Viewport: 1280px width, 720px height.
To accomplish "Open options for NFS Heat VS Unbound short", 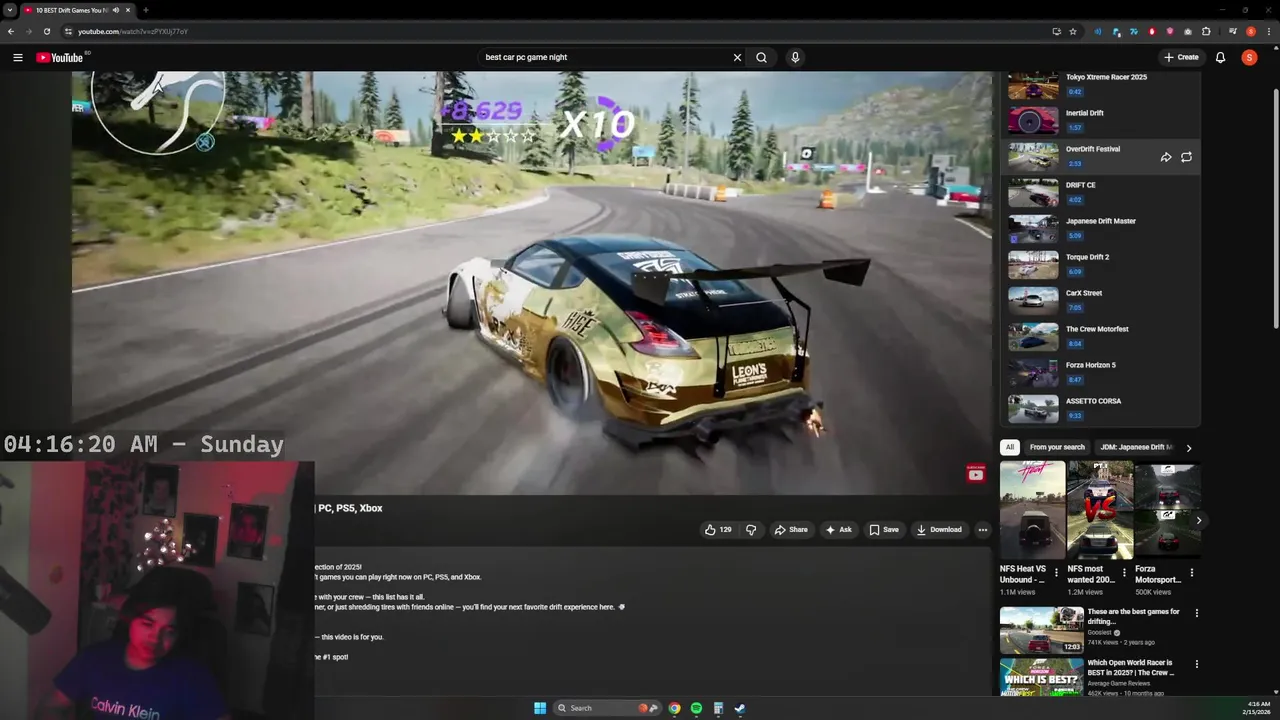I will pos(1056,573).
